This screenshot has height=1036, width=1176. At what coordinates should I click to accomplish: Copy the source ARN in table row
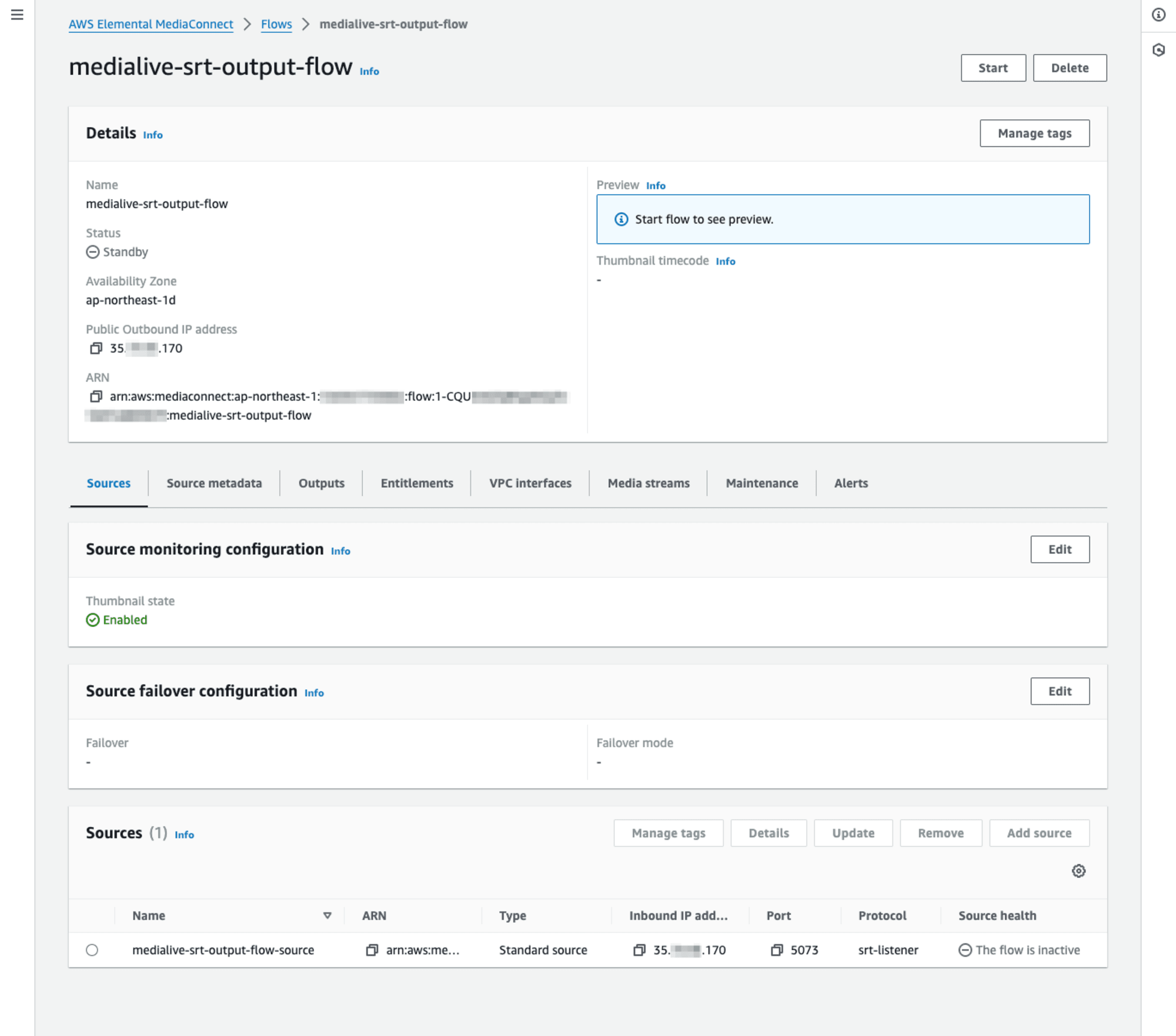tap(372, 950)
